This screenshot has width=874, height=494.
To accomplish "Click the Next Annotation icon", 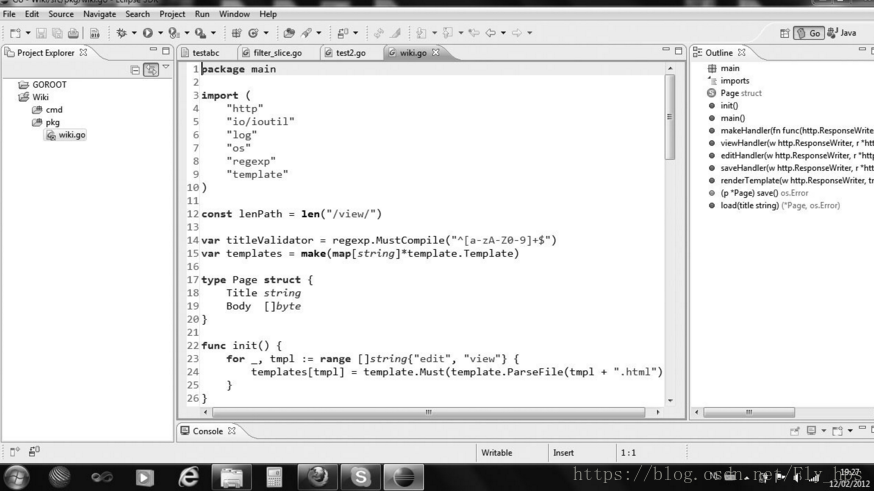I will tap(421, 33).
